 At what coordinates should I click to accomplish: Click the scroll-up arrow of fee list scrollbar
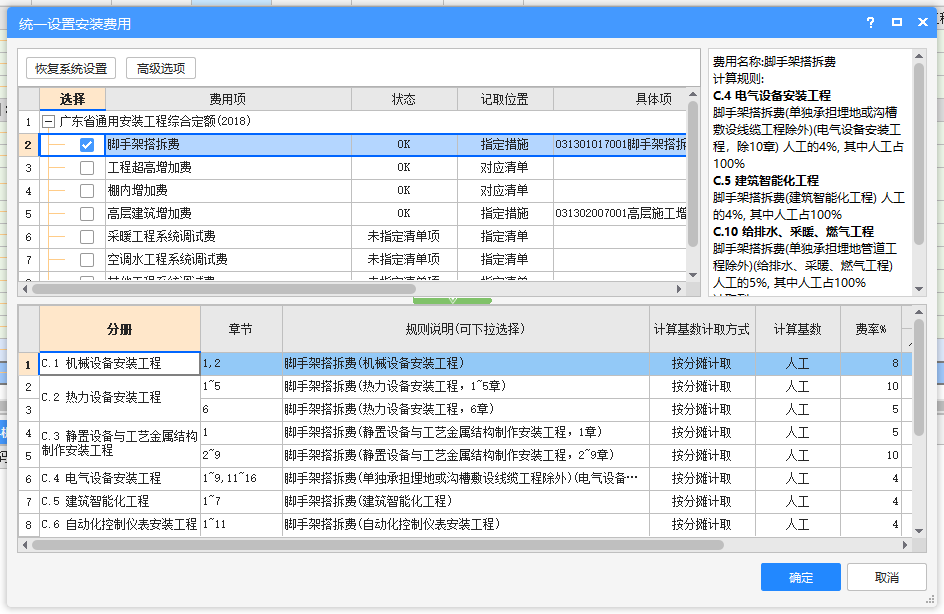[x=693, y=95]
